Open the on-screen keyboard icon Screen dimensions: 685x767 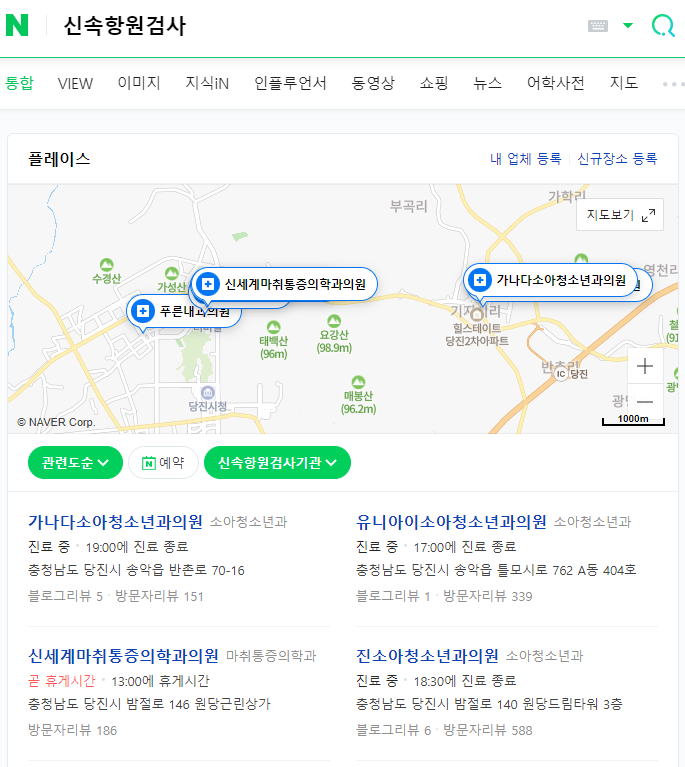(597, 25)
